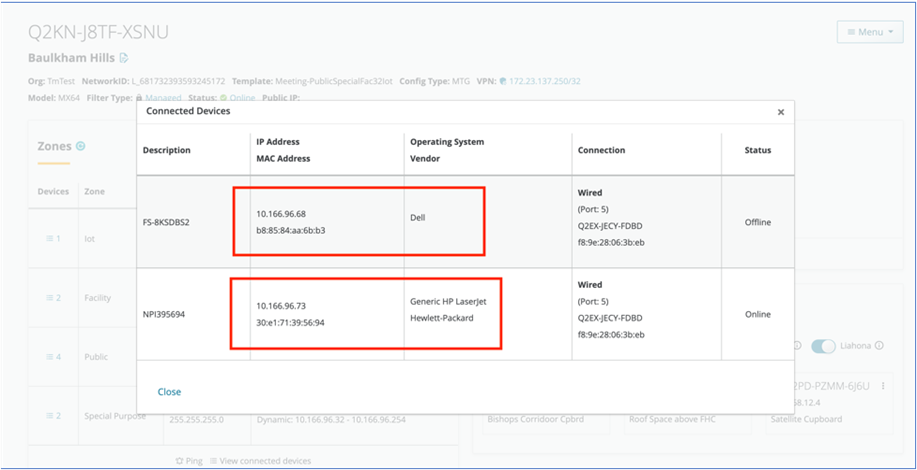Select the NPI395694 device description
Screen dimensions: 917x470
pyautogui.click(x=164, y=314)
